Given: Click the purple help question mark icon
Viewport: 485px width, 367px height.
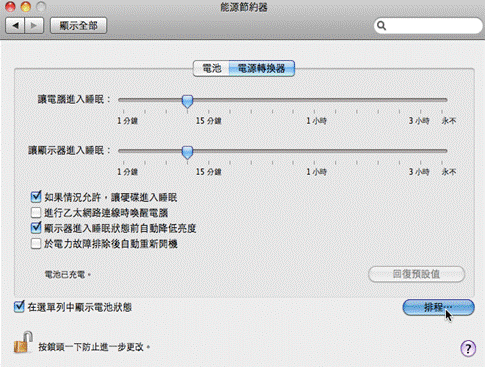Looking at the screenshot, I should (468, 348).
